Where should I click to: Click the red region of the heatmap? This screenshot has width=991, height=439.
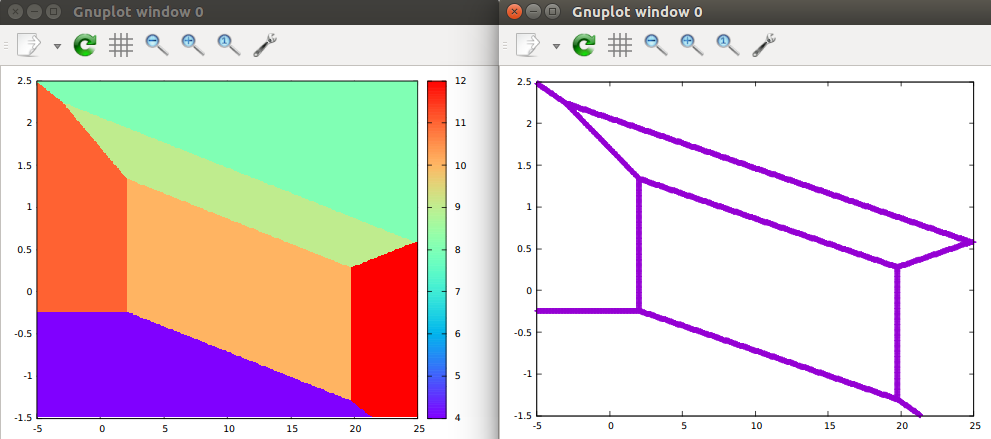(x=385, y=340)
